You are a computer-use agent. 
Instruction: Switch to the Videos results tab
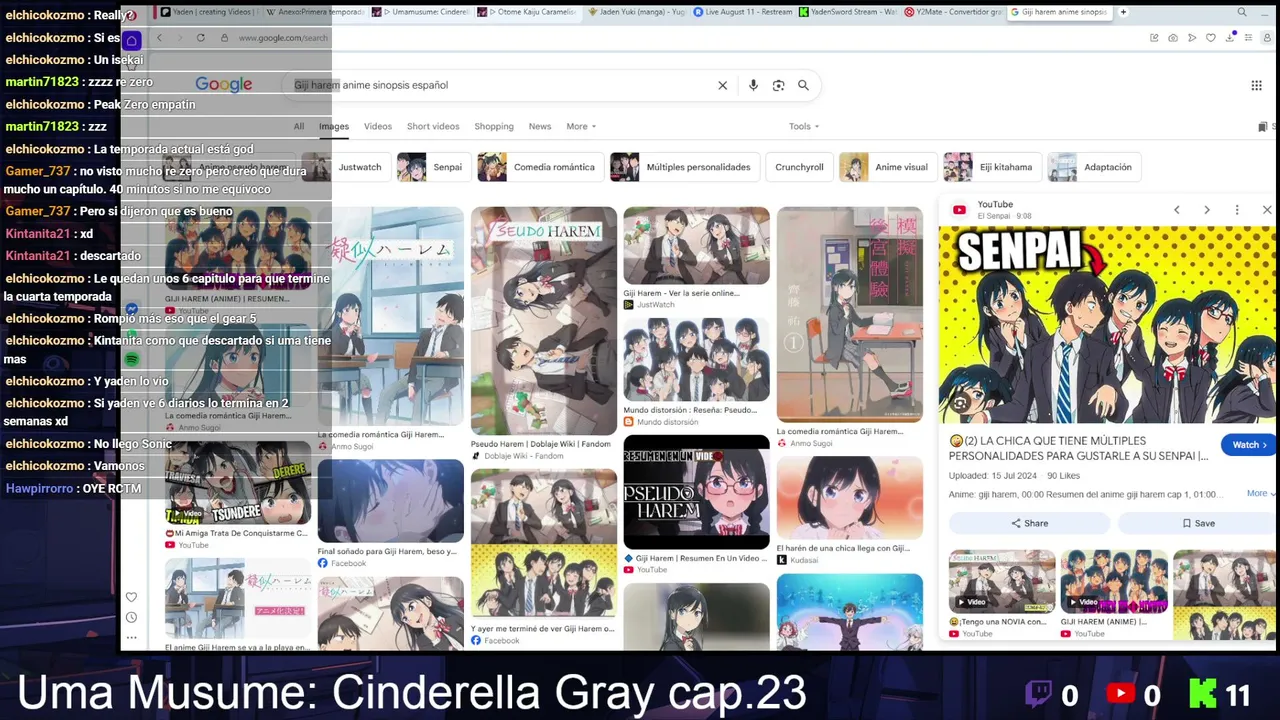[378, 127]
